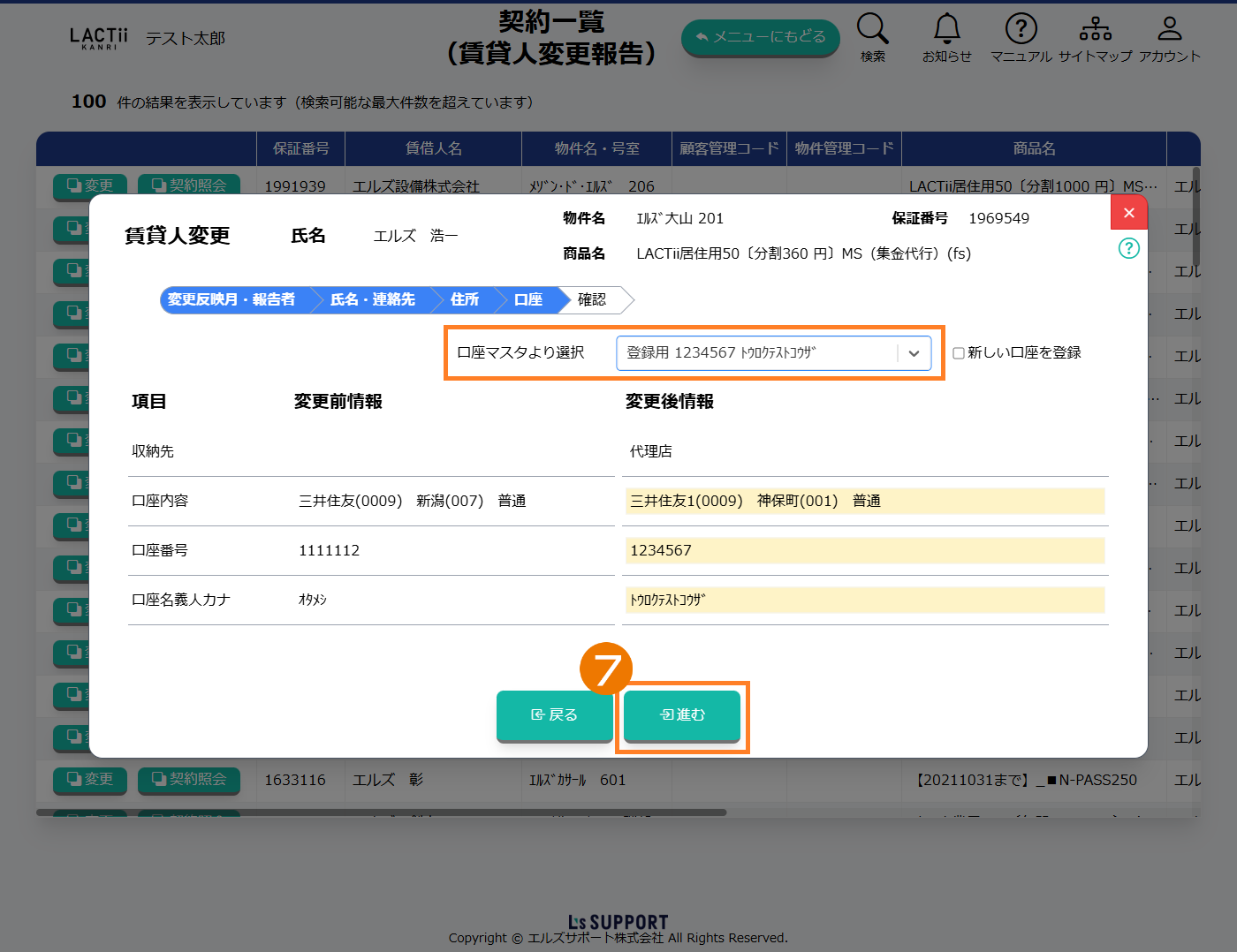This screenshot has height=952, width=1237.
Task: Close the lessor change dialog
Action: (x=1128, y=213)
